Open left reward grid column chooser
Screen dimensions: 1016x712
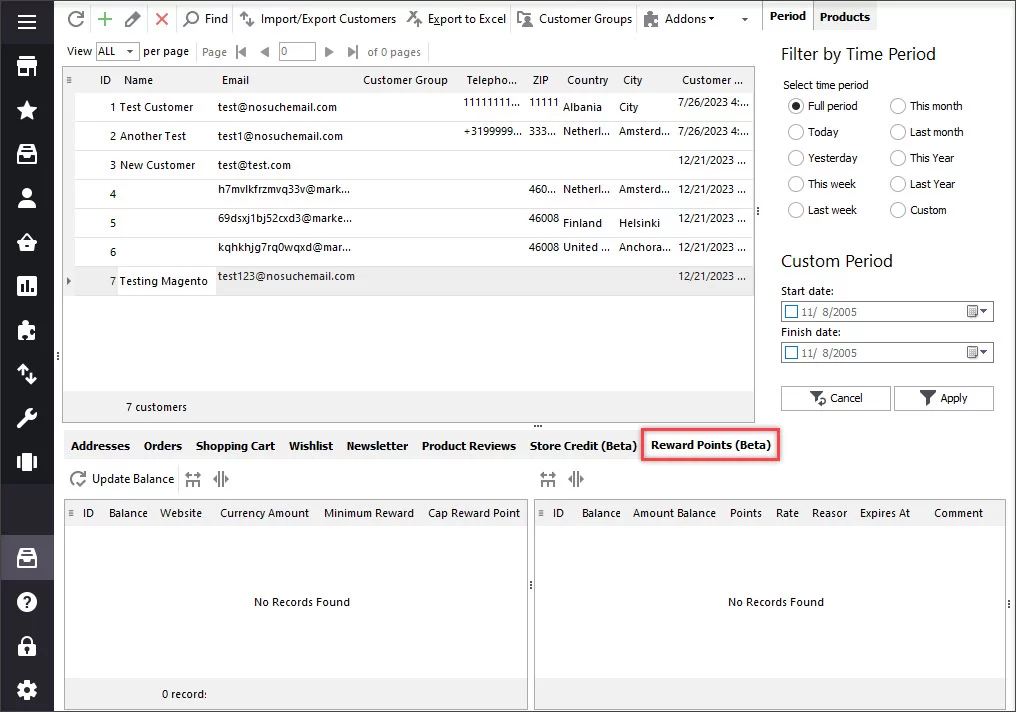[x=71, y=513]
